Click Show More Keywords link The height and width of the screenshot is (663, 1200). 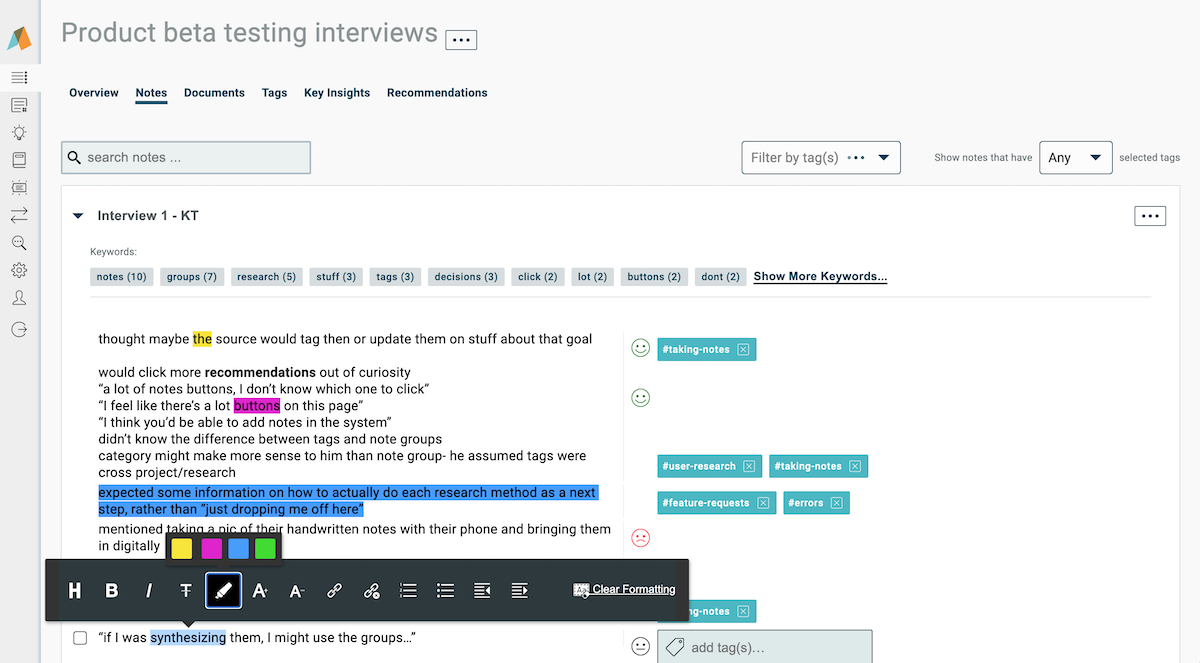pos(820,277)
